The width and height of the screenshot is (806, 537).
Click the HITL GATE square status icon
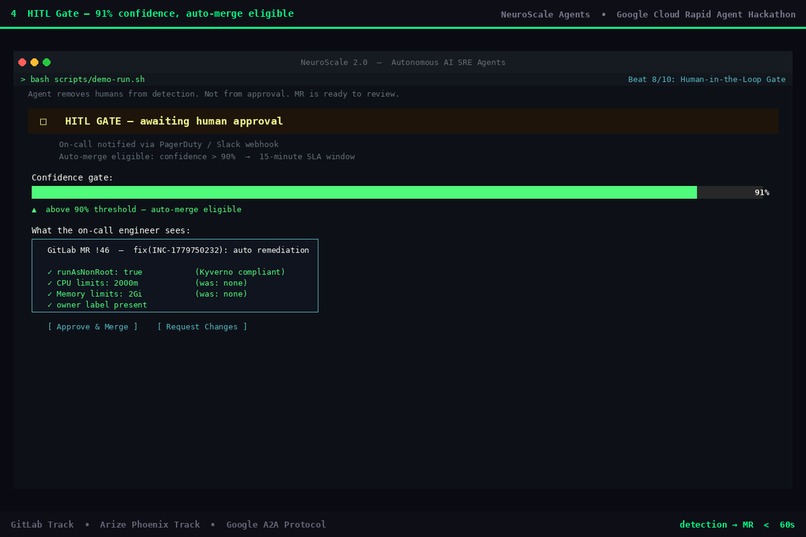point(43,122)
